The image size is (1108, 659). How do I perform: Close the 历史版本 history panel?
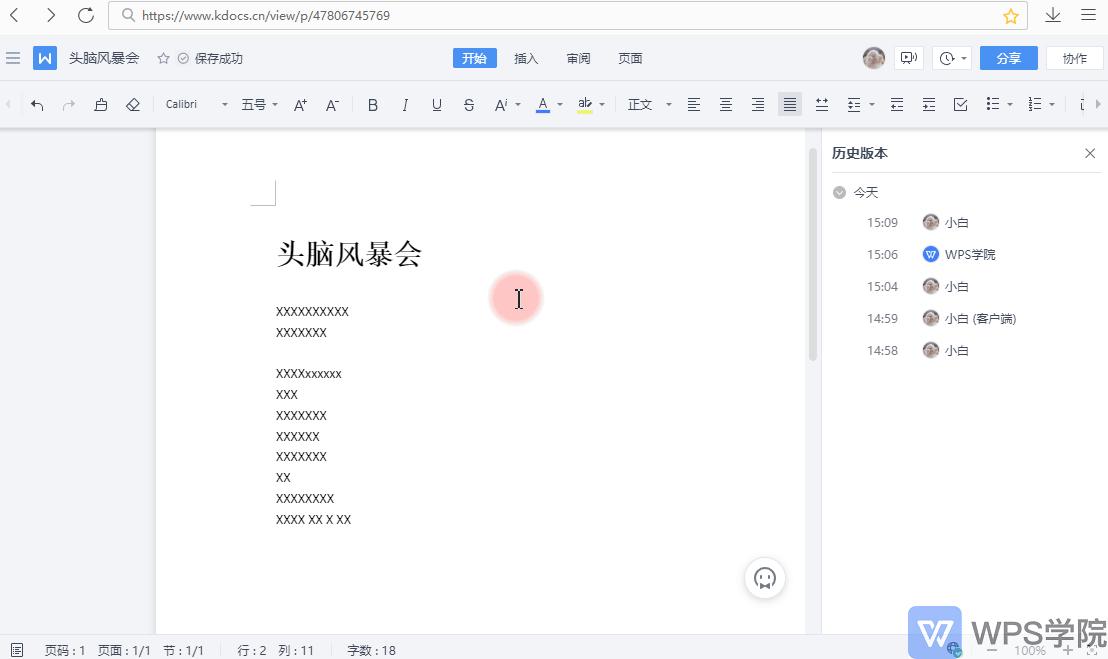click(1090, 153)
